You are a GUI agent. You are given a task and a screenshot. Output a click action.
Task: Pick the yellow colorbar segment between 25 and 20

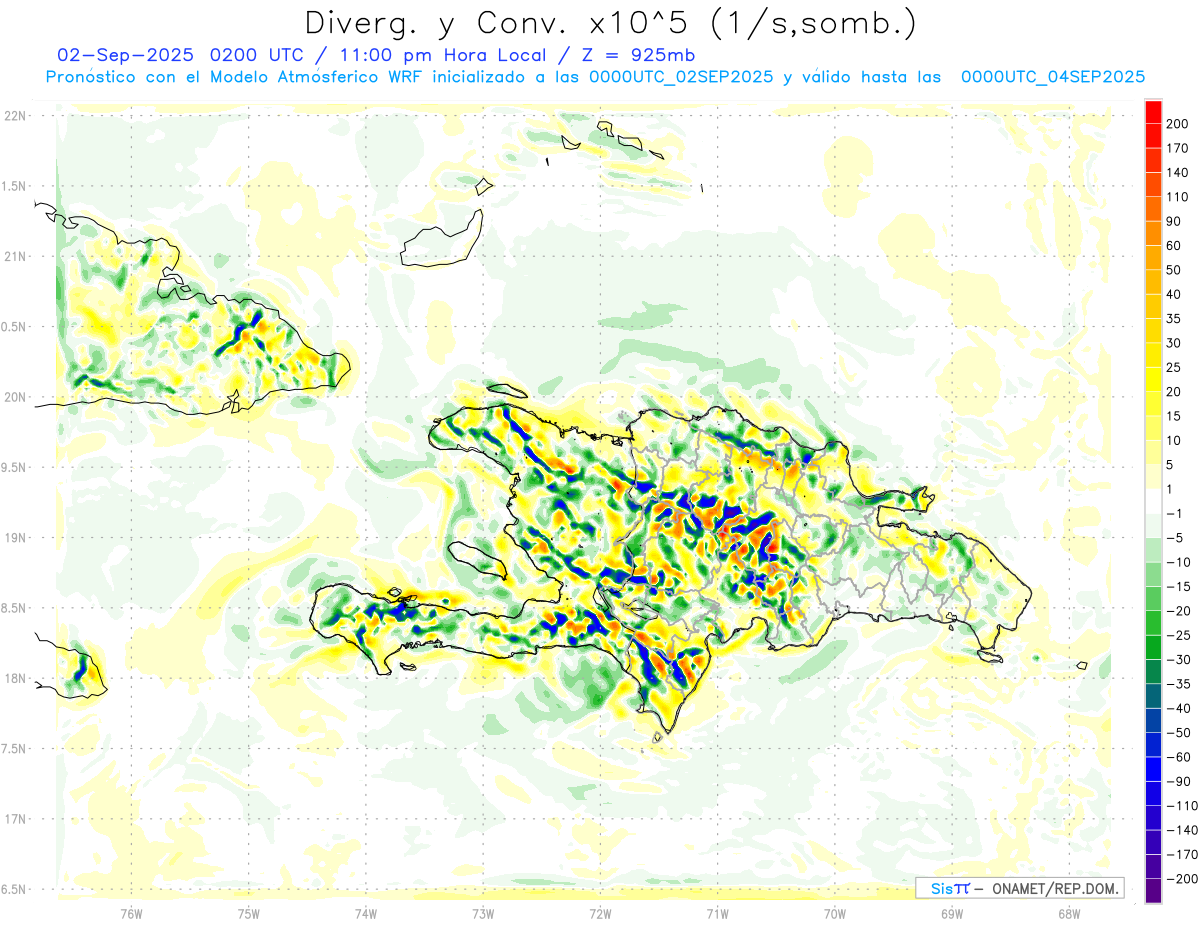[x=1154, y=379]
